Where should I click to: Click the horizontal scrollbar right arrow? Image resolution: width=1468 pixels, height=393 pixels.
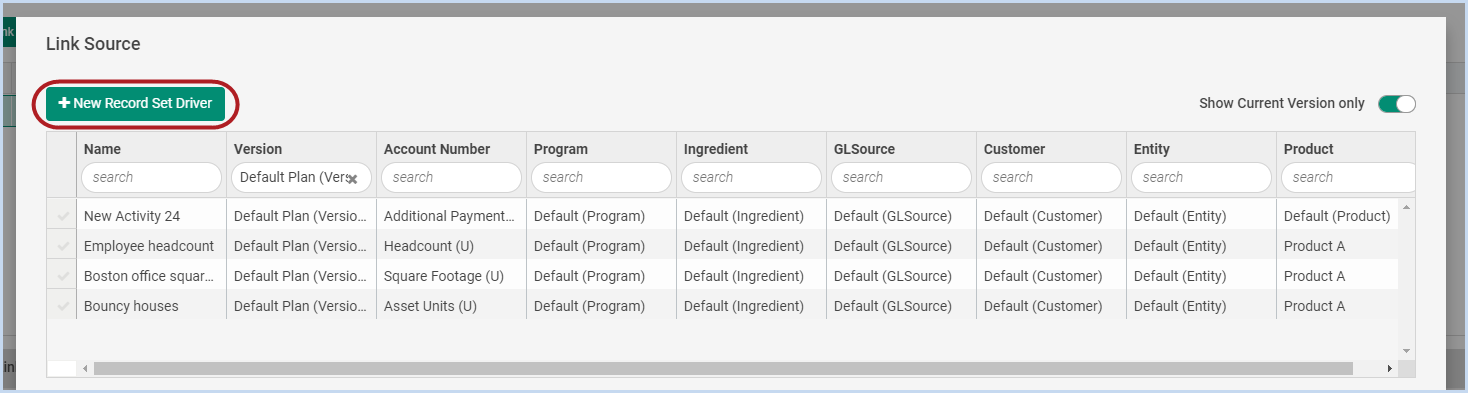pyautogui.click(x=1389, y=369)
